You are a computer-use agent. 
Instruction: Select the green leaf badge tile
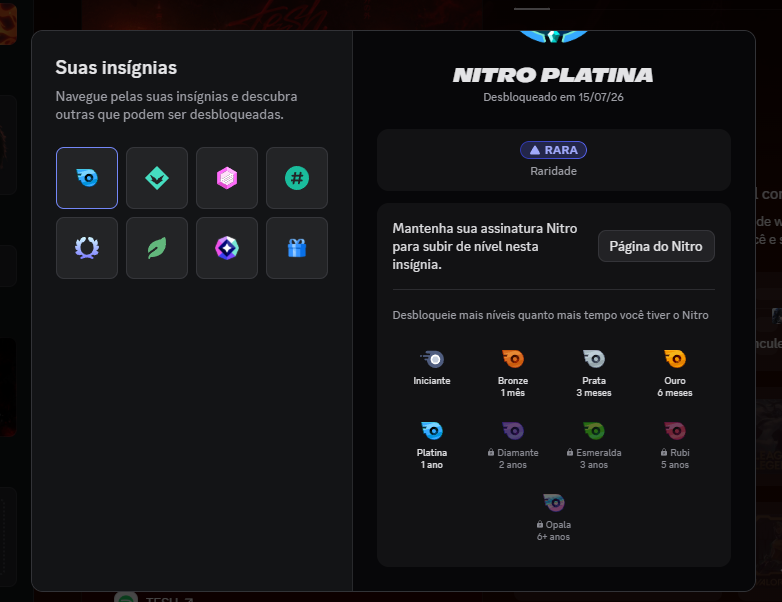point(157,248)
